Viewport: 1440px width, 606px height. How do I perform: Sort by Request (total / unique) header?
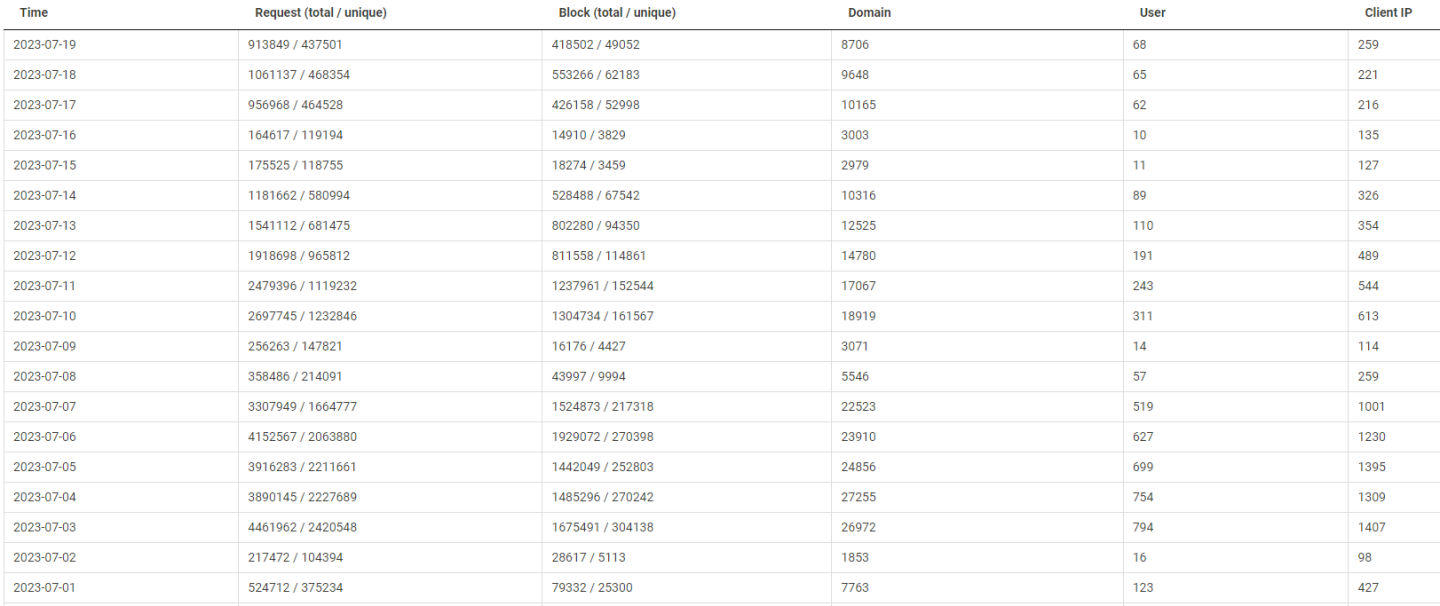click(320, 13)
